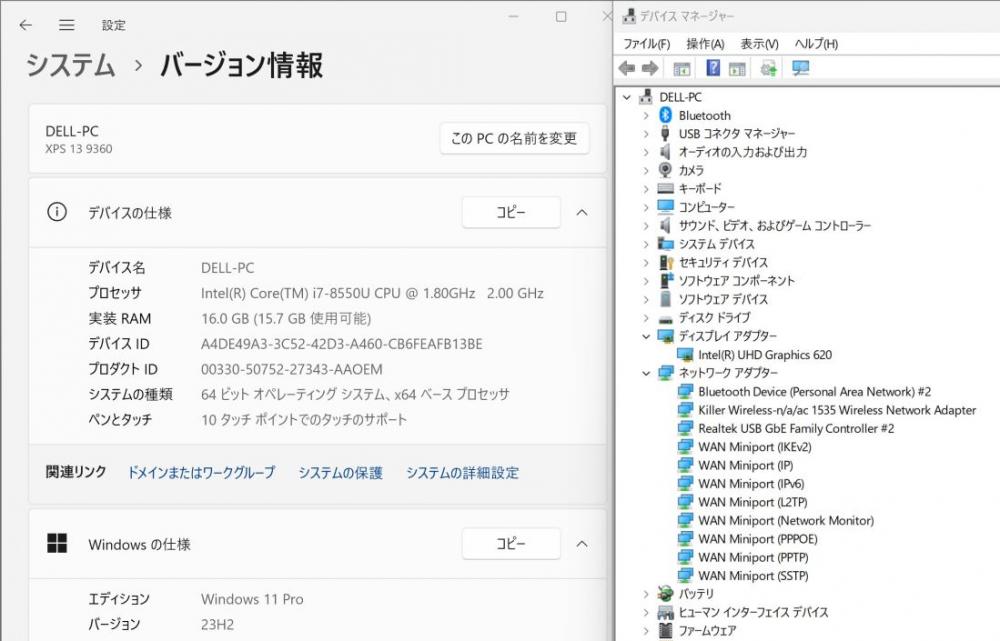Expand the Bluetooth tree node
1000x641 pixels.
pyautogui.click(x=645, y=115)
